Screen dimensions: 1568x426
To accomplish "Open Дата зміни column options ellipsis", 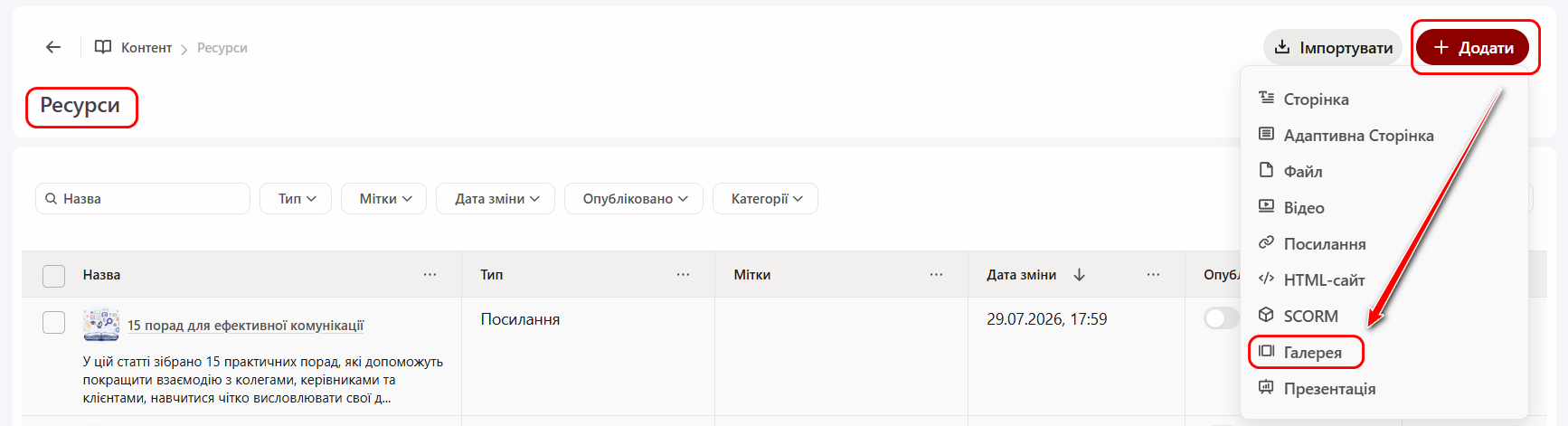I will [x=1153, y=275].
